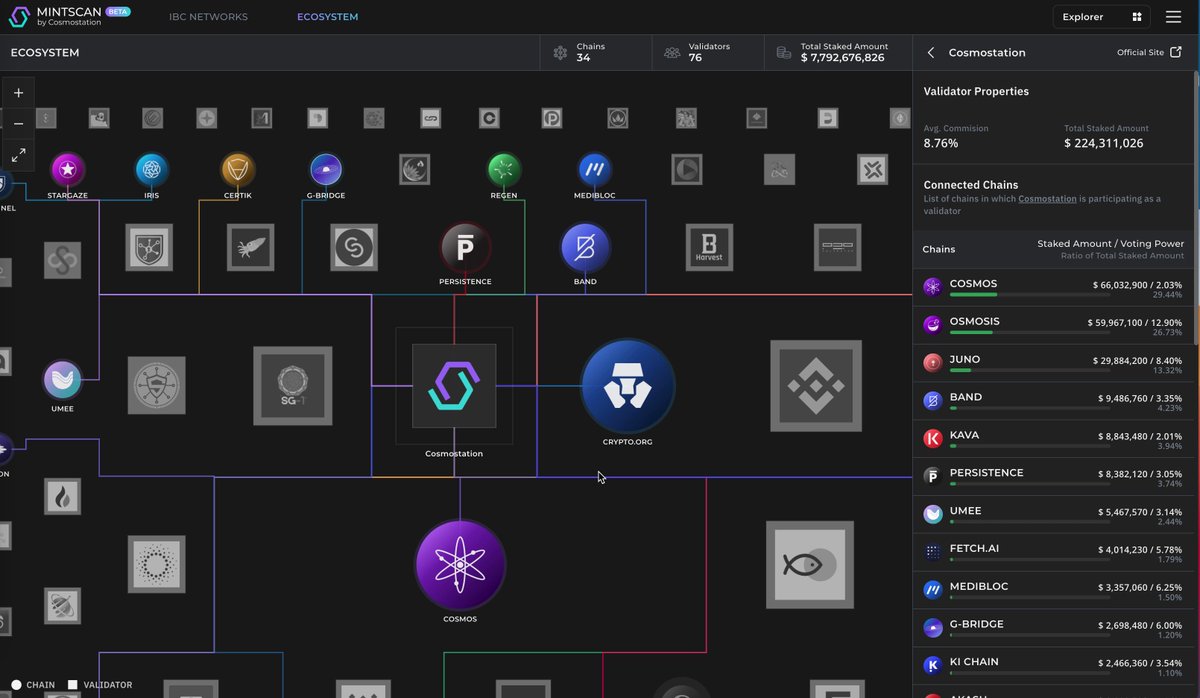Viewport: 1200px width, 698px height.
Task: Select the Regen chain node
Action: [504, 170]
